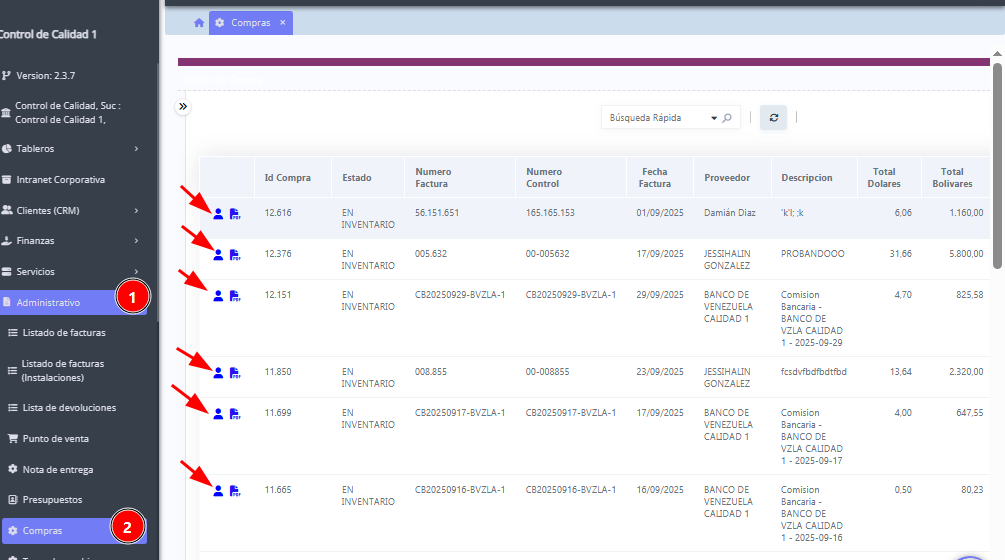Open the PDF icon for purchase 11.665
This screenshot has height=560, width=1005.
pos(235,491)
